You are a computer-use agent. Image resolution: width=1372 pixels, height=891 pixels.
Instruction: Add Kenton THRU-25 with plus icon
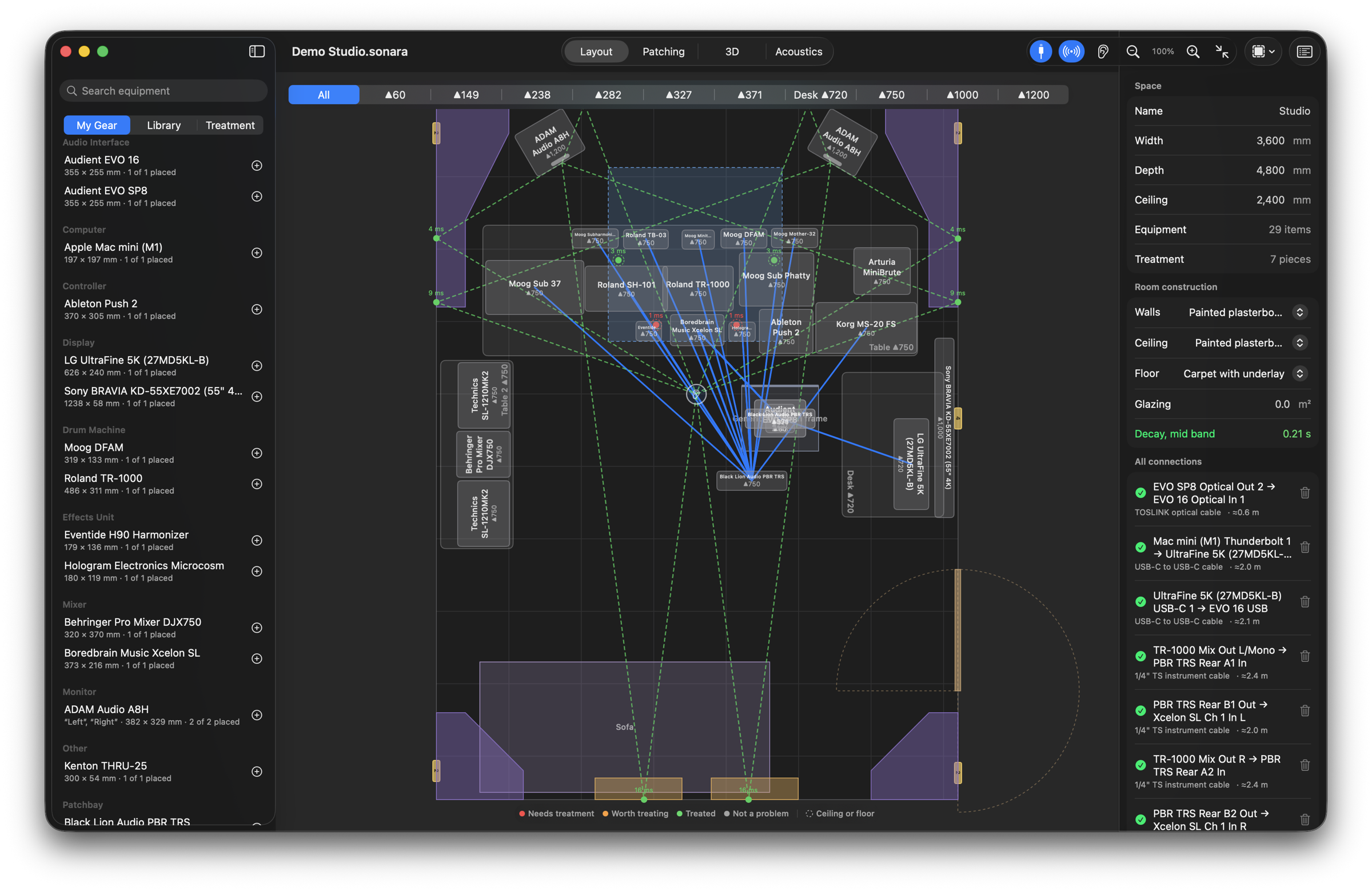(257, 771)
